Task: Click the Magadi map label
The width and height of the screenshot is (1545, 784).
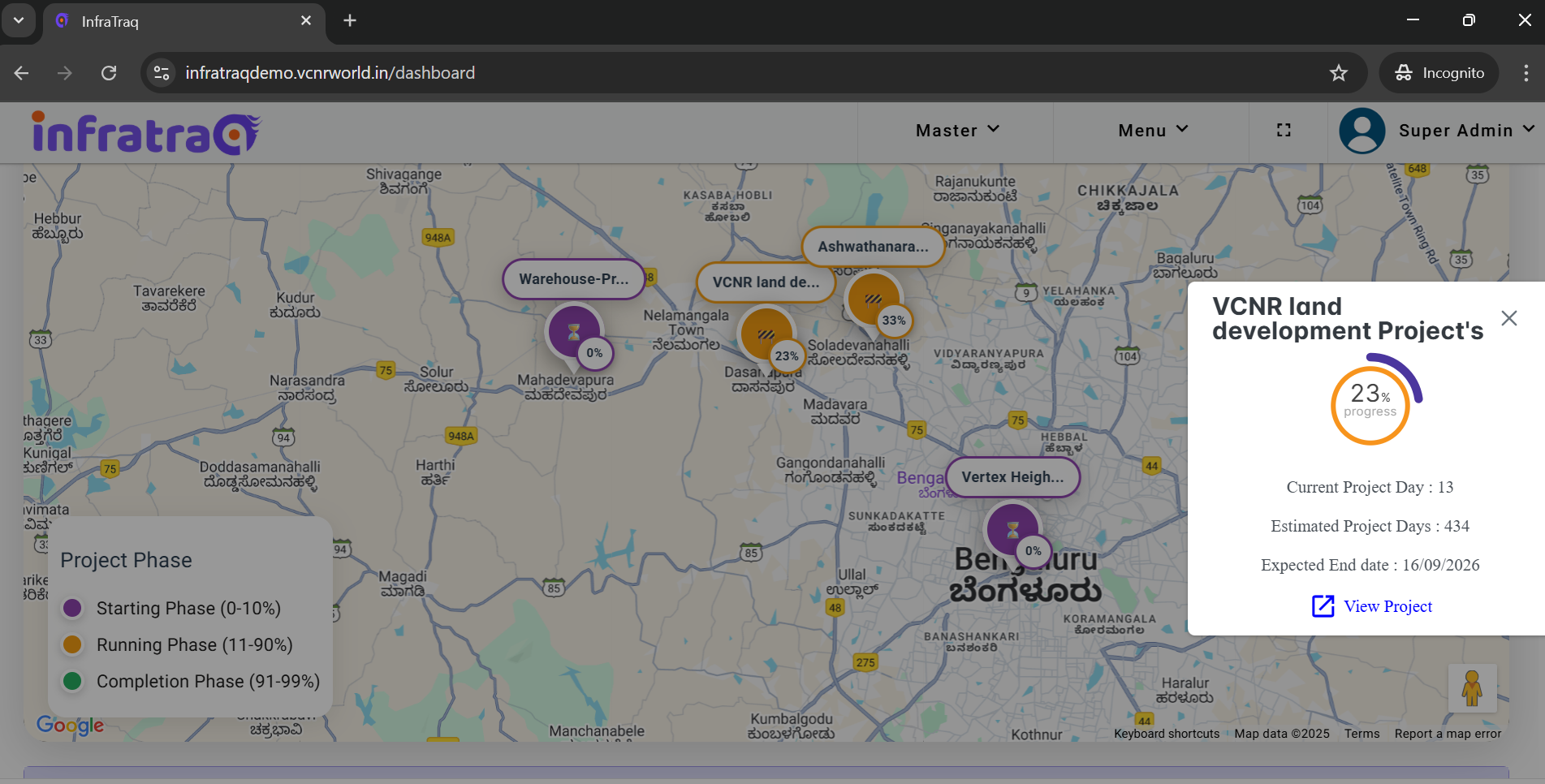Action: pyautogui.click(x=402, y=584)
